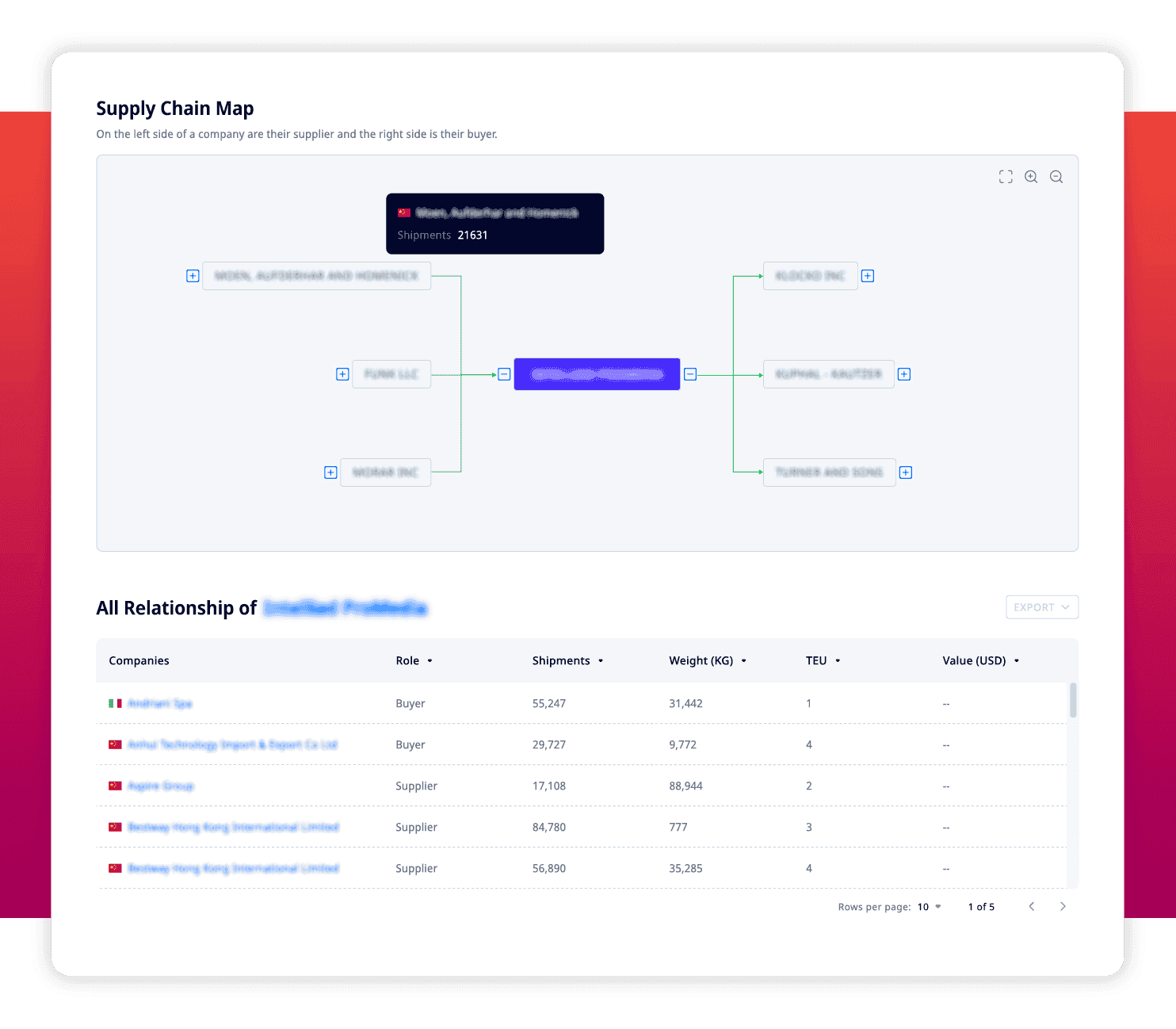The height and width of the screenshot is (1029, 1176).
Task: Collapse suppliers with the minus left of purple node
Action: click(504, 374)
